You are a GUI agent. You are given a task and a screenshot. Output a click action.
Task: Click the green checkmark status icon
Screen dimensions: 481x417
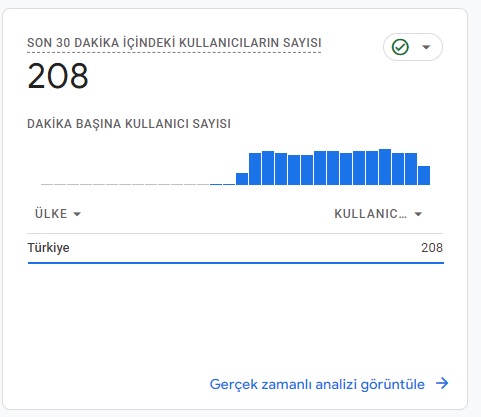click(x=400, y=47)
